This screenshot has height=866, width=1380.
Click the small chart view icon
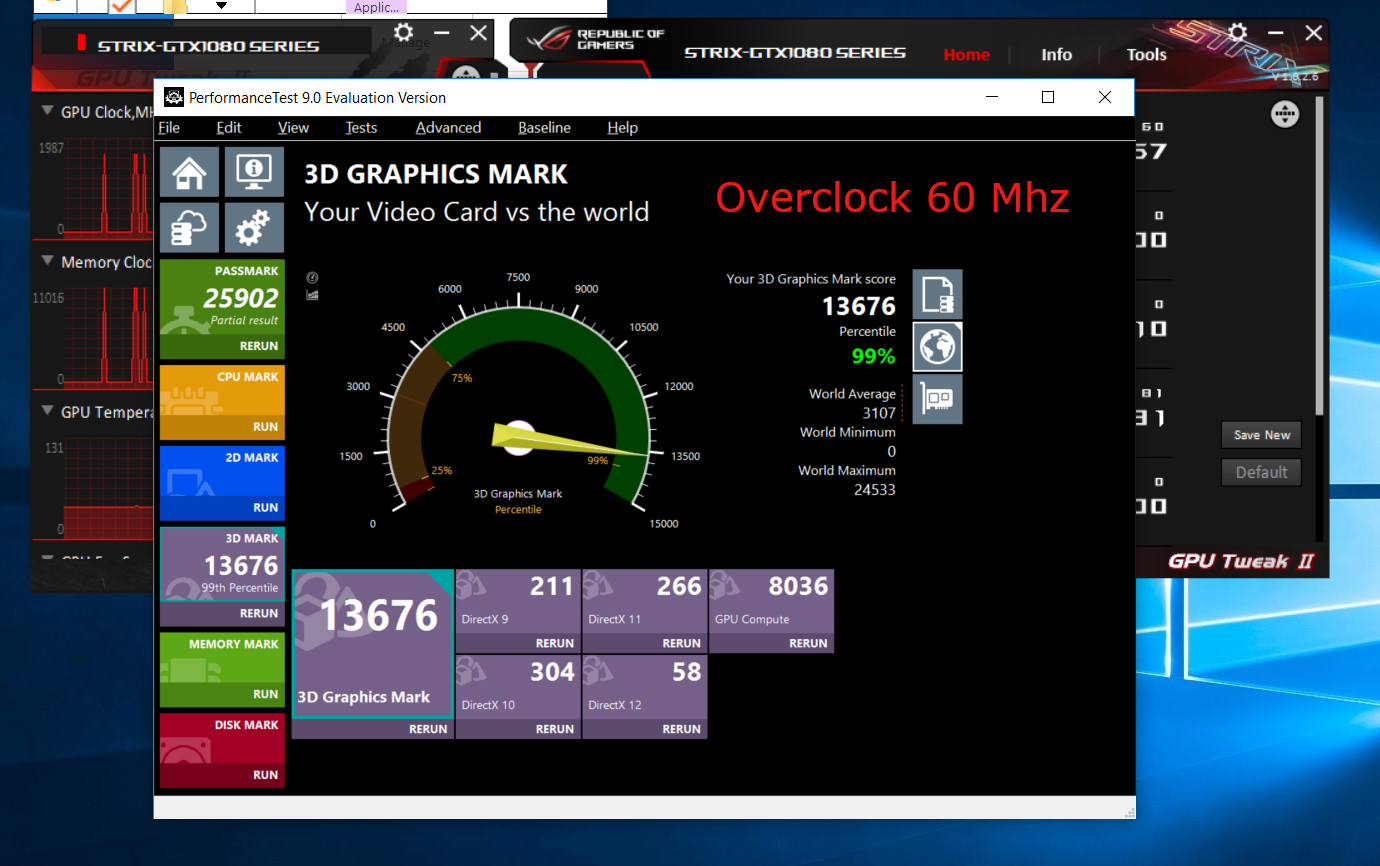tap(312, 295)
